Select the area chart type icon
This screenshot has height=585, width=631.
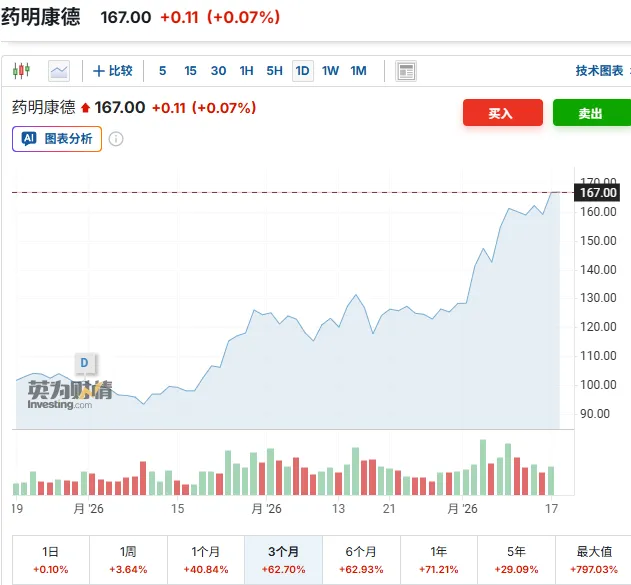point(59,71)
